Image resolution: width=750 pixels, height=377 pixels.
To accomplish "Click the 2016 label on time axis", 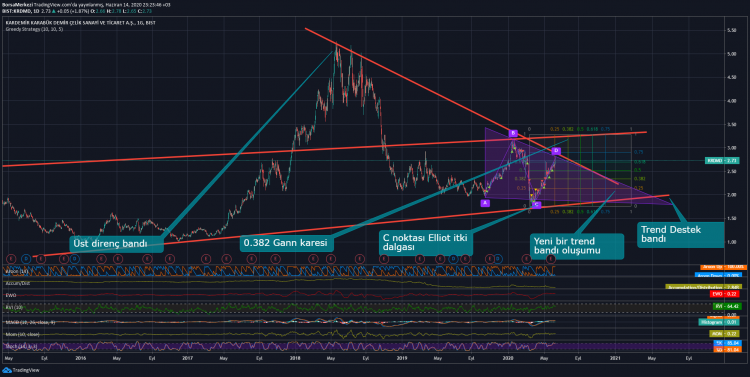I will click(80, 358).
